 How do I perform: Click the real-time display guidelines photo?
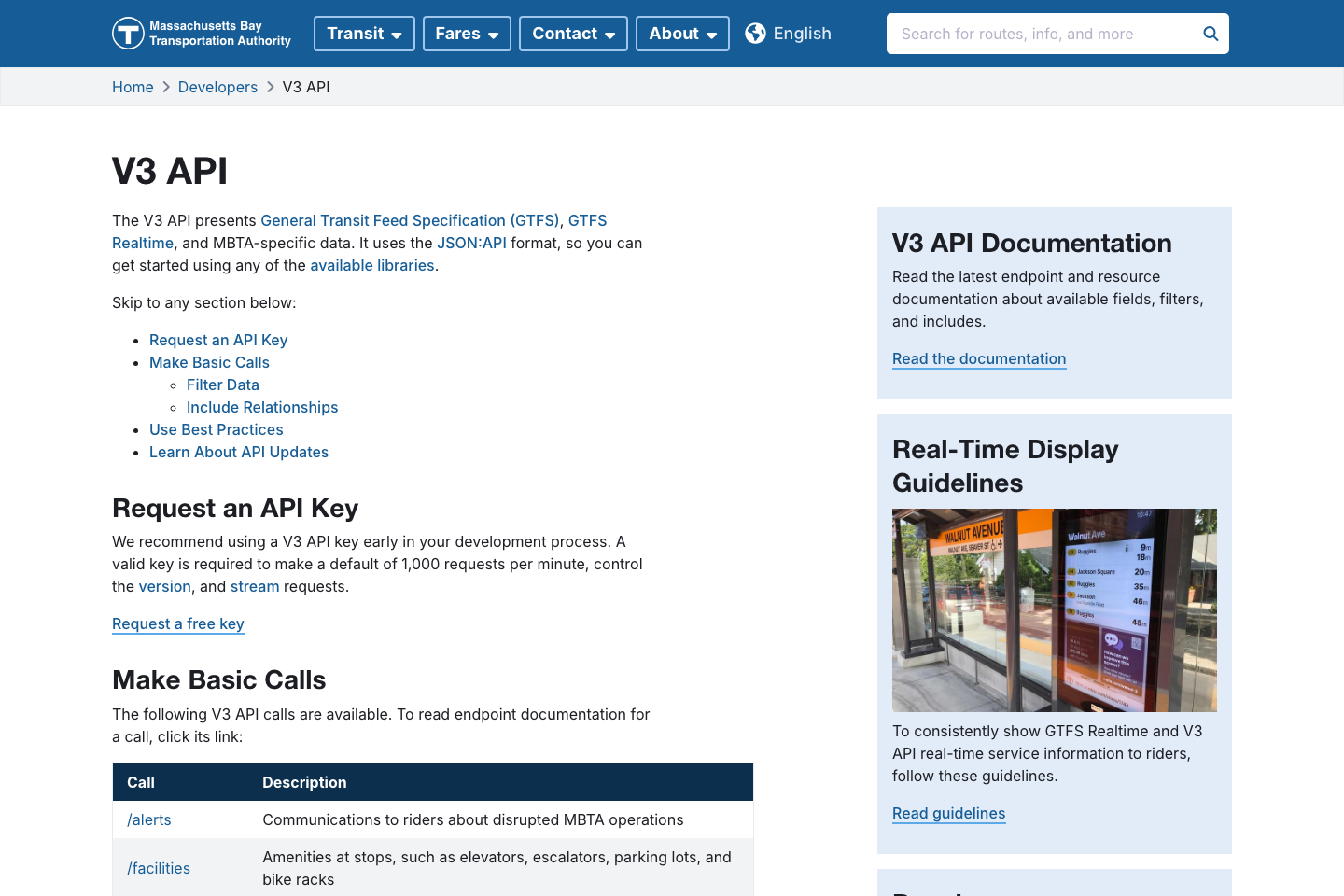pos(1055,609)
